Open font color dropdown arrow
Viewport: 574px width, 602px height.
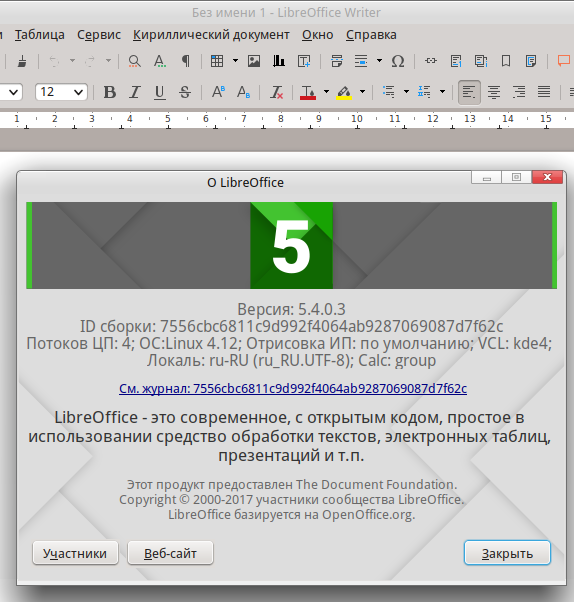(x=326, y=92)
